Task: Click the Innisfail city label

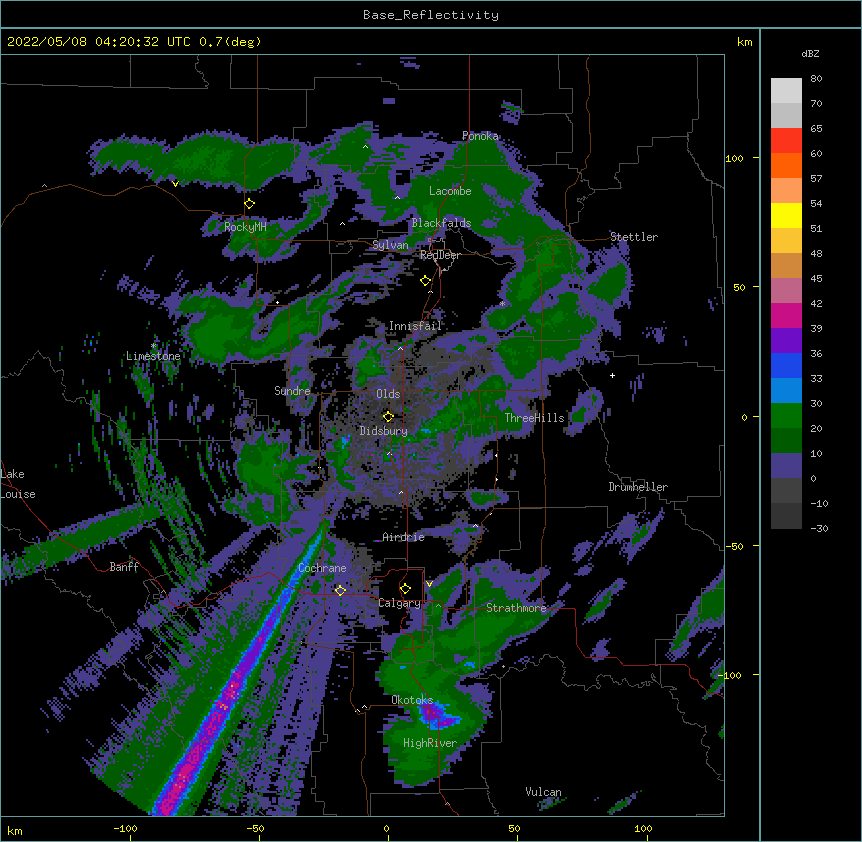Action: tap(415, 326)
